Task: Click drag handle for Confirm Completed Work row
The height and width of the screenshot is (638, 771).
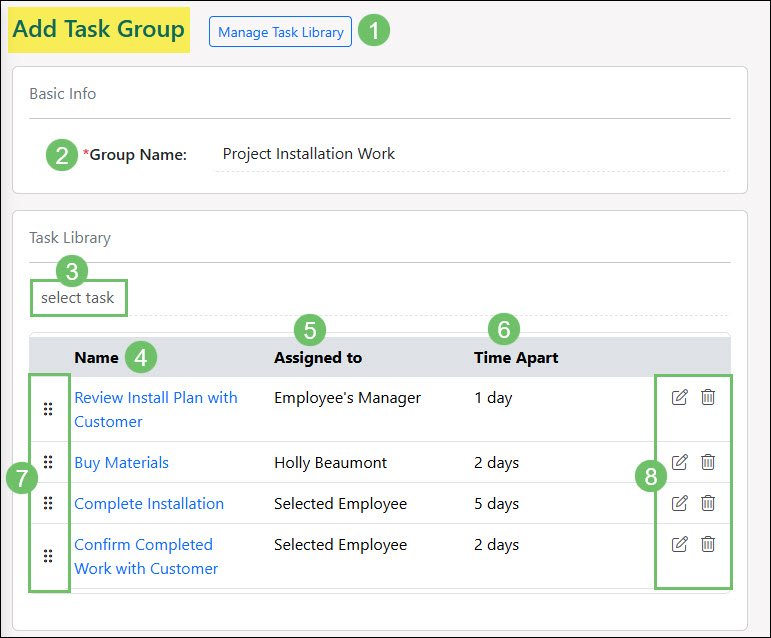Action: click(48, 556)
